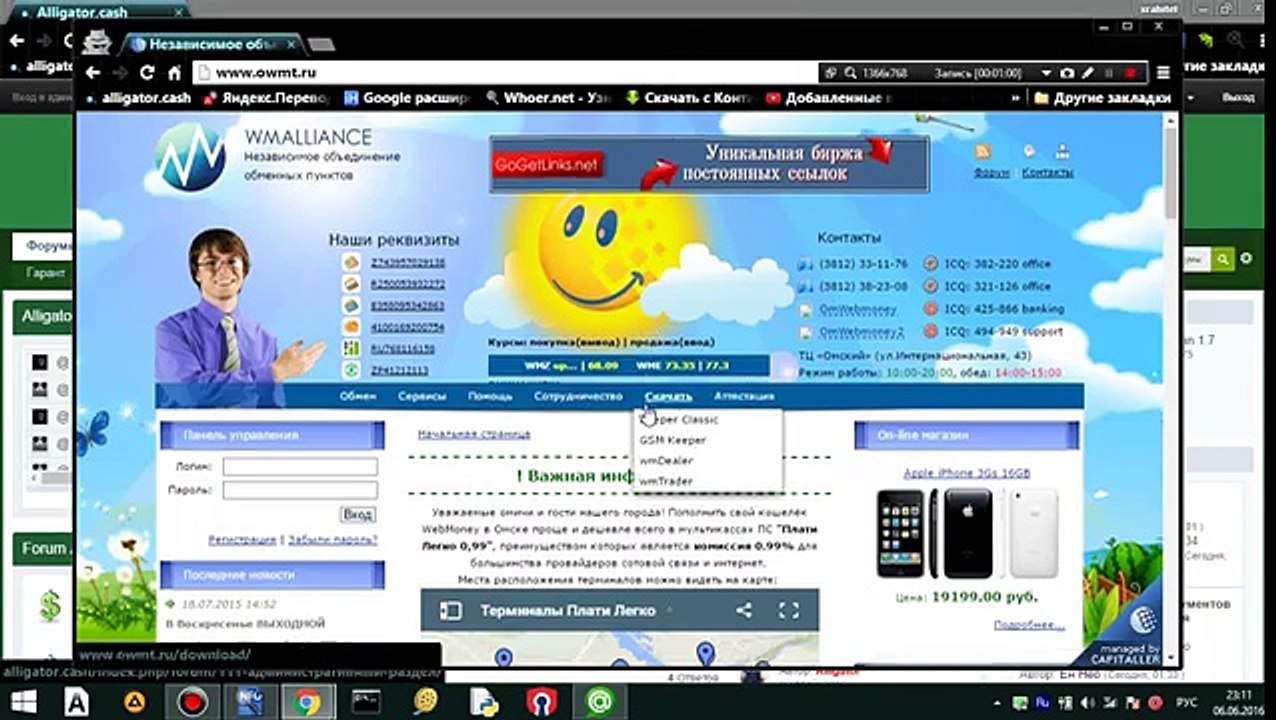Click the ZP41212113 account number

(x=399, y=370)
